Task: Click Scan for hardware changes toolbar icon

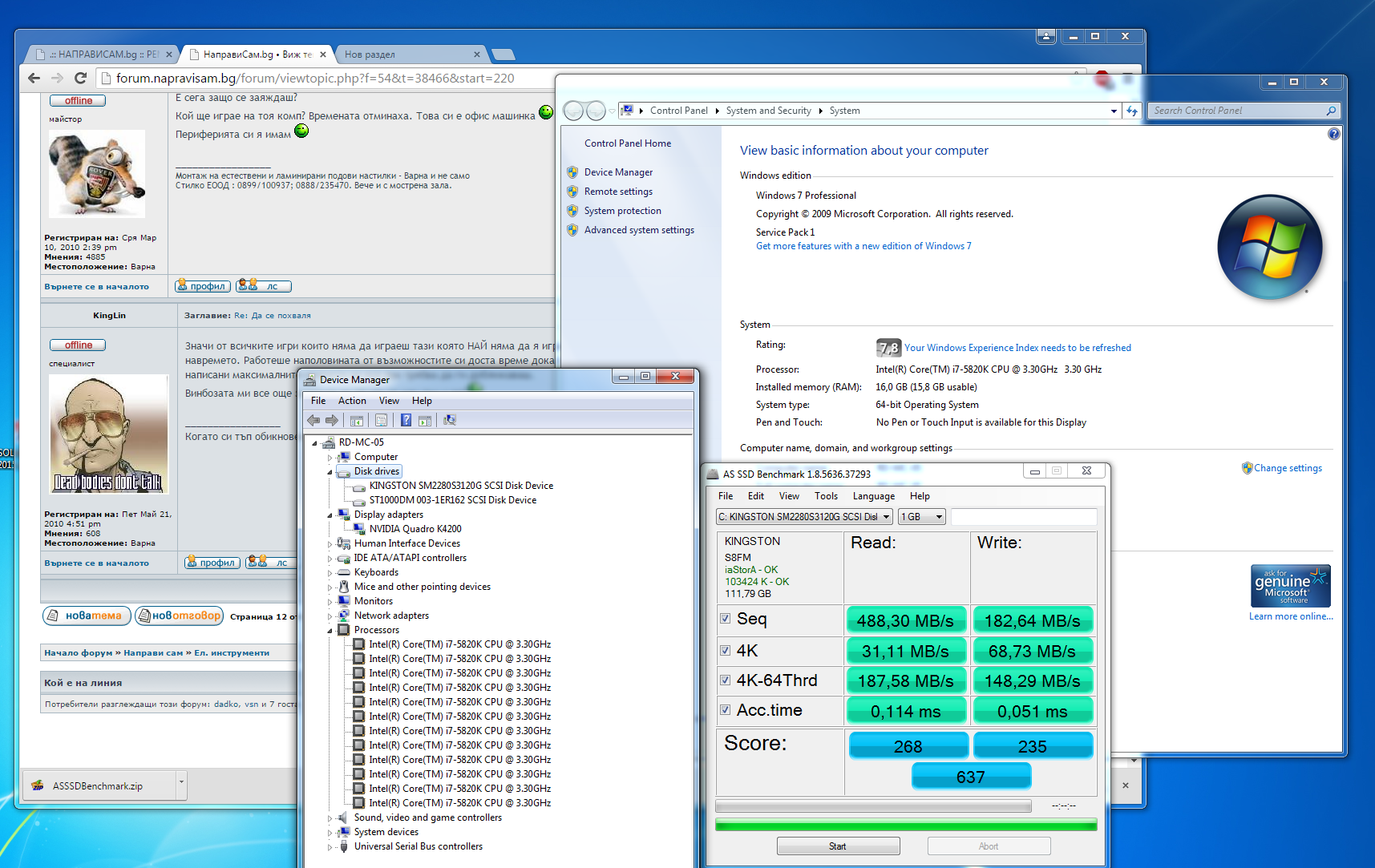Action: [450, 420]
